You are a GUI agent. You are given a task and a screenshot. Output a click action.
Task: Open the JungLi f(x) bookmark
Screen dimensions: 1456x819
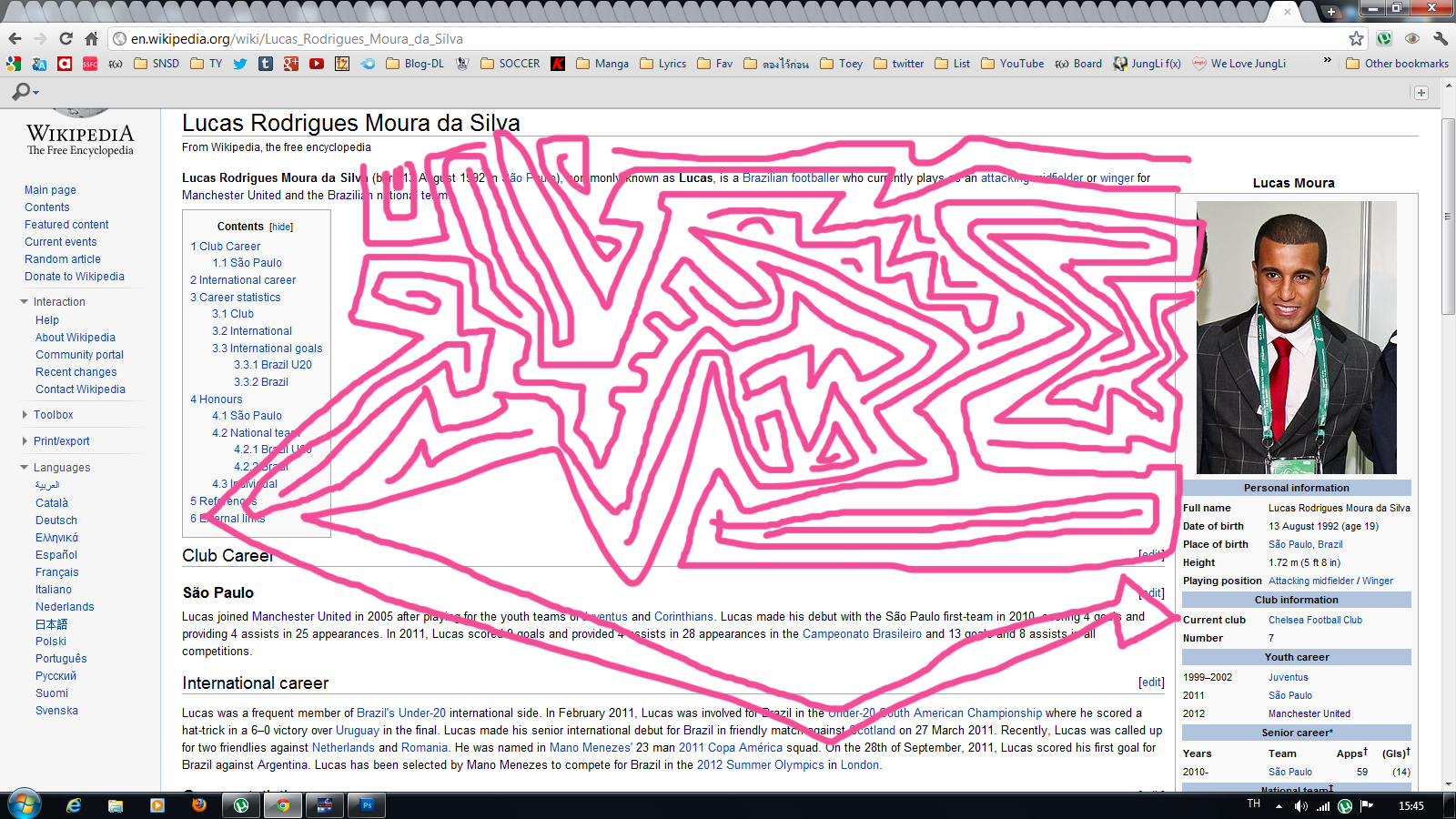[1147, 64]
